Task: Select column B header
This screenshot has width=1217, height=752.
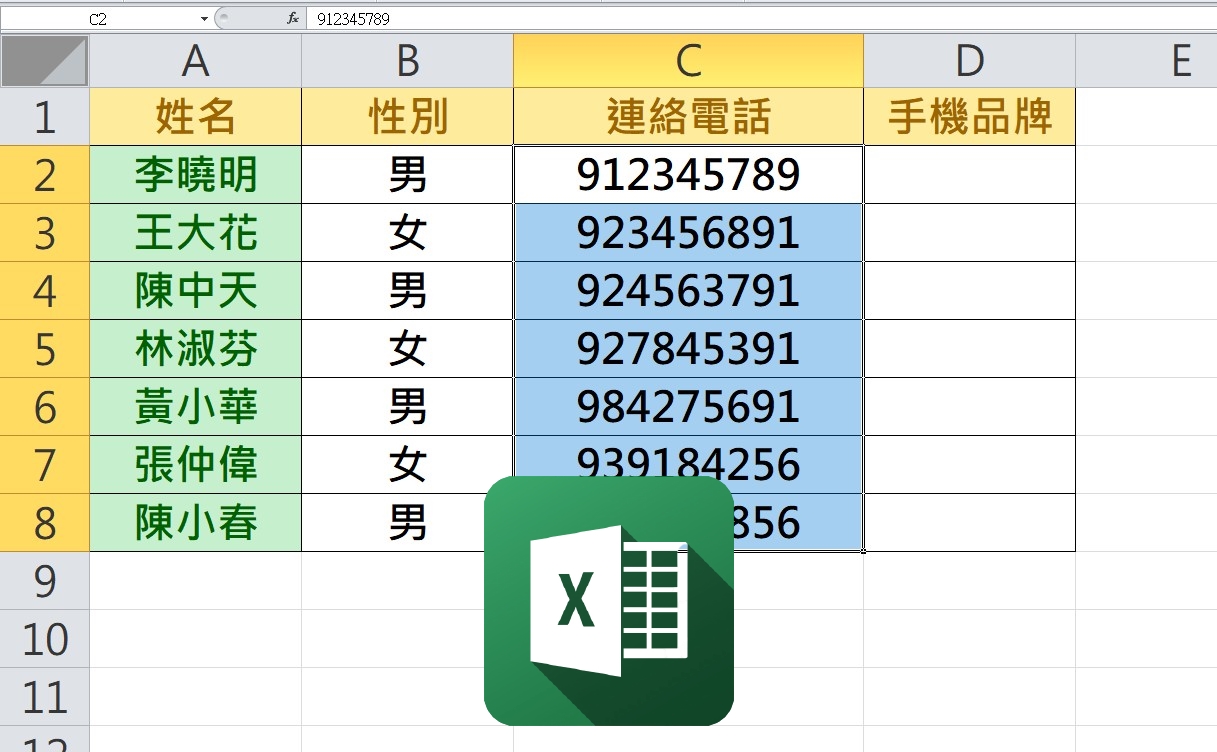Action: click(x=407, y=62)
